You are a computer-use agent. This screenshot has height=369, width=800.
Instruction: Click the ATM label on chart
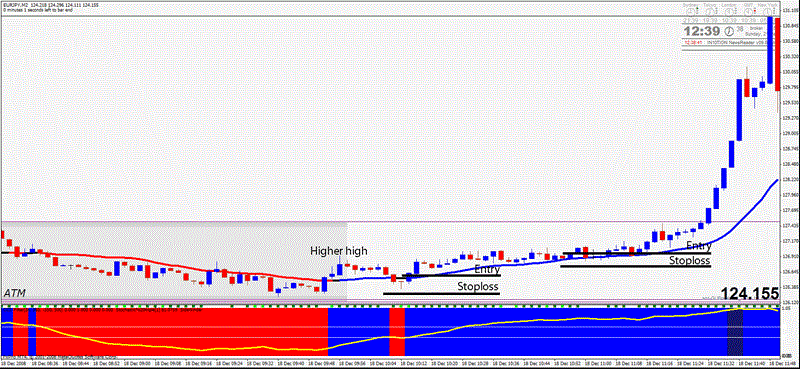(14, 293)
